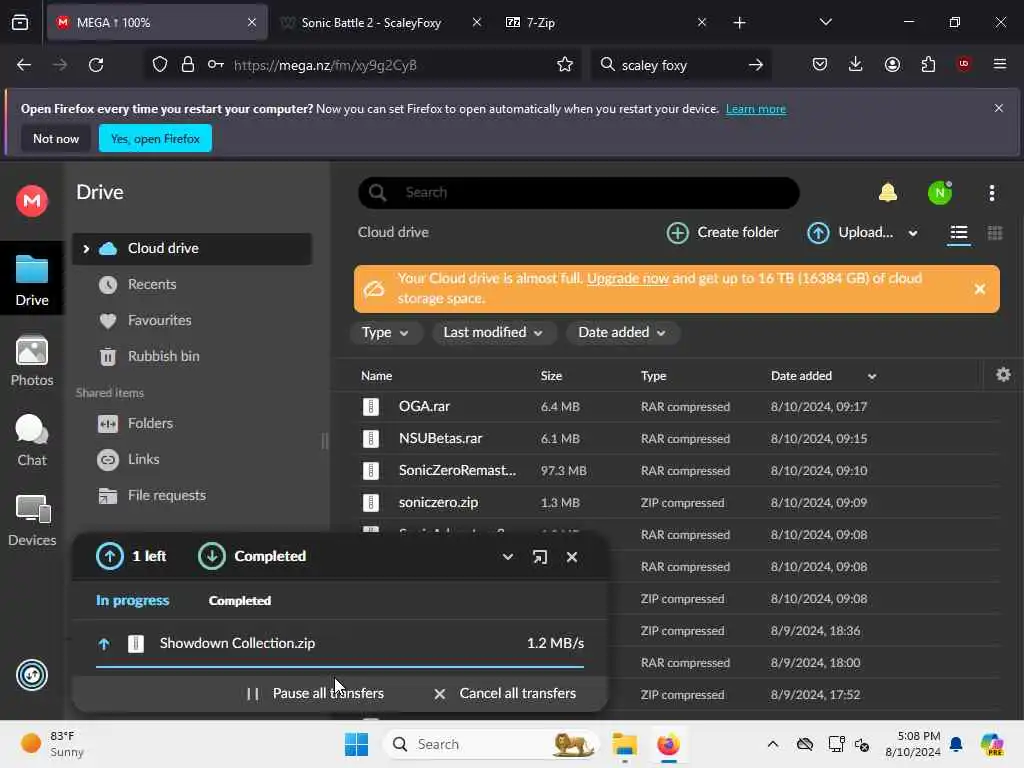The height and width of the screenshot is (768, 1024).
Task: Open Devices in the left sidebar
Action: (x=32, y=520)
